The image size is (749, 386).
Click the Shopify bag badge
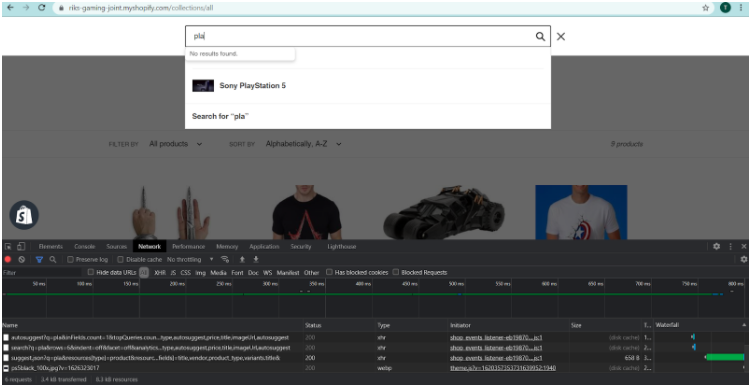[x=24, y=215]
